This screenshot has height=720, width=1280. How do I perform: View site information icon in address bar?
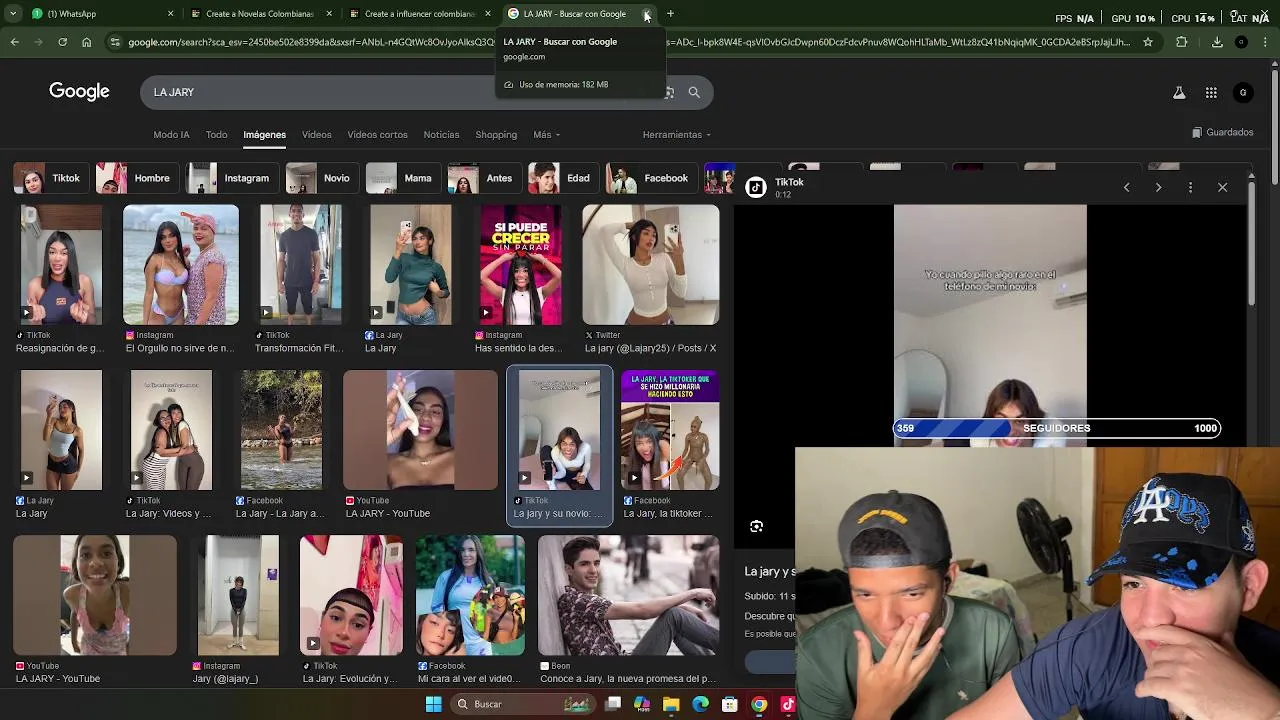(115, 42)
